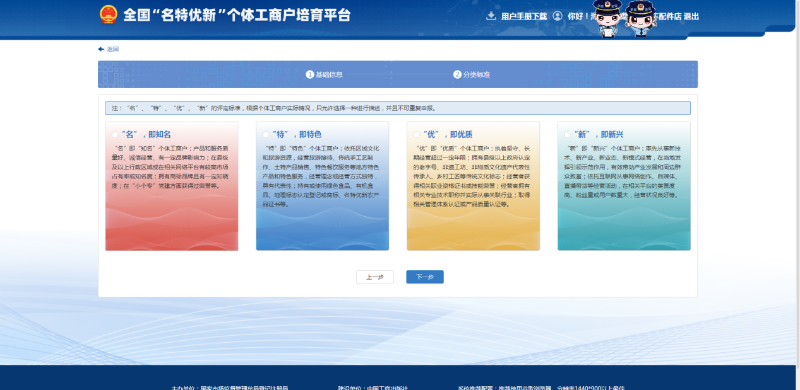
Task: Click the step 2 circle for 分类标准
Action: (457, 75)
